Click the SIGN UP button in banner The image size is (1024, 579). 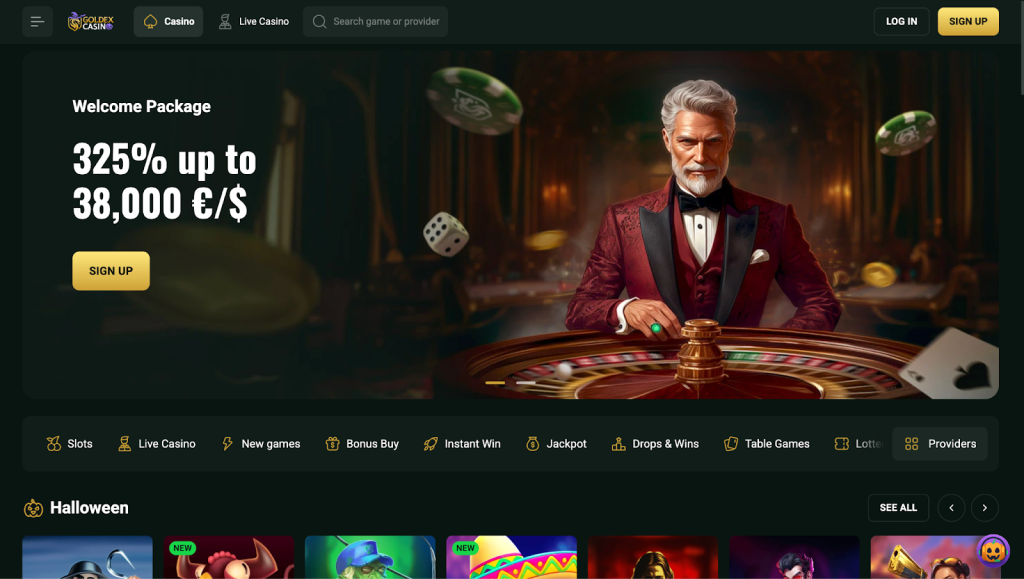click(x=111, y=271)
